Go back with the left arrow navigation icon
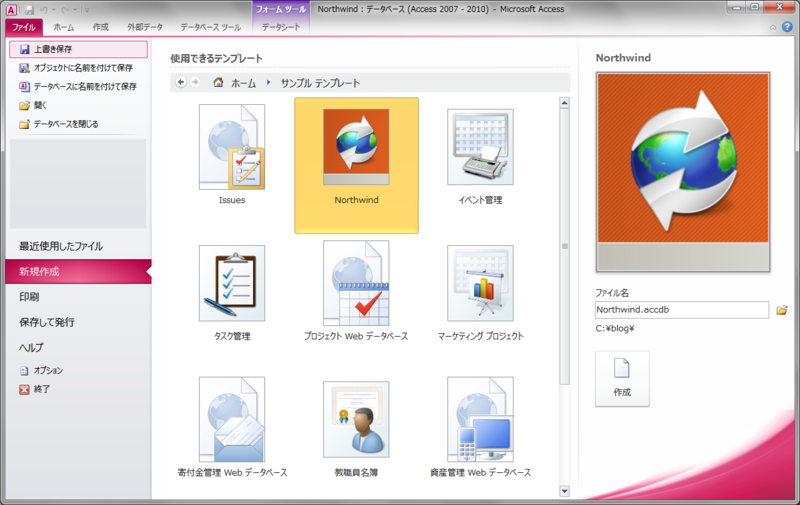 [181, 82]
